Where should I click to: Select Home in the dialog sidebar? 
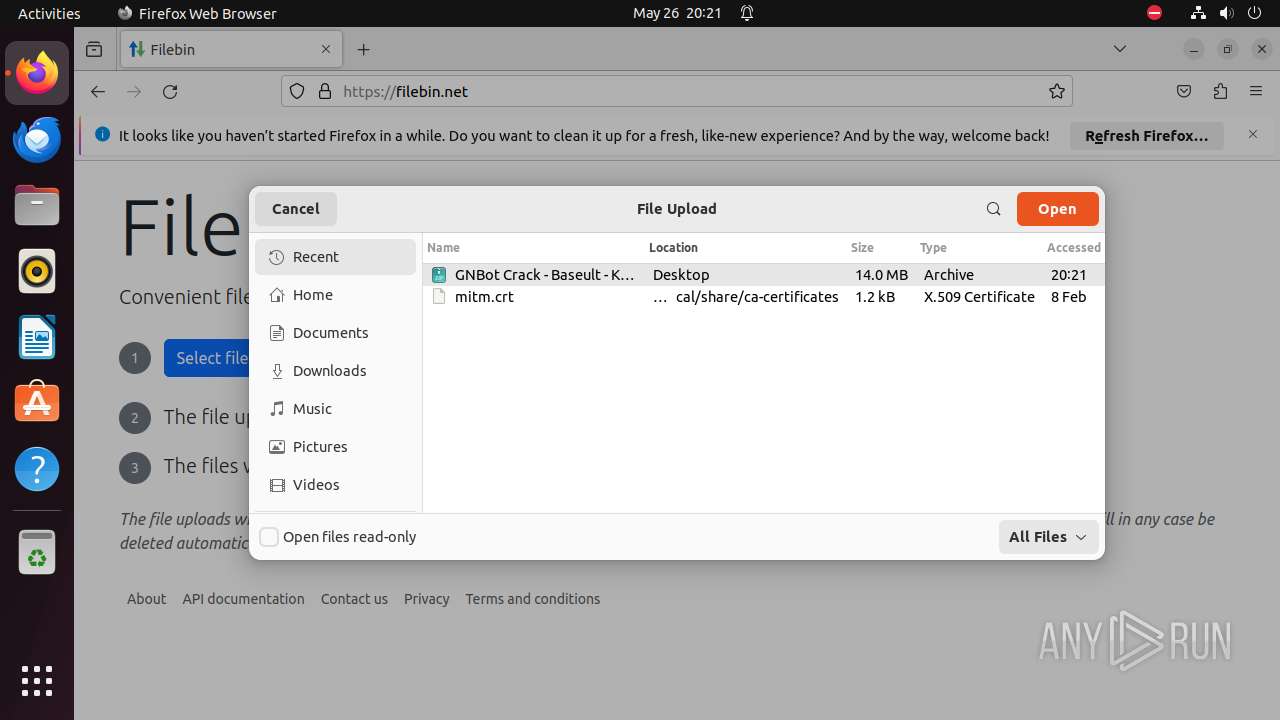335,295
